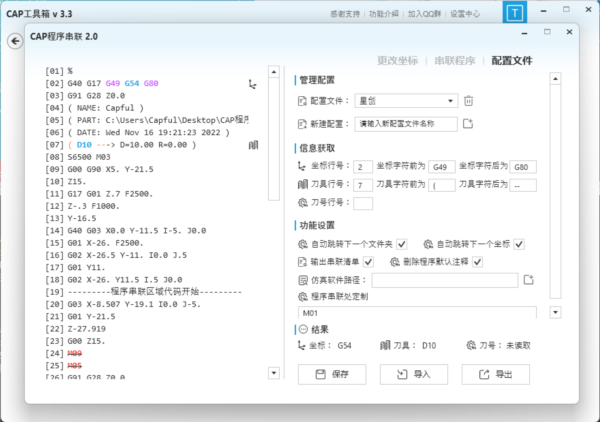Viewport: 600px width, 422px height.
Task: Click tool marker icon beside line 07
Action: click(x=253, y=145)
